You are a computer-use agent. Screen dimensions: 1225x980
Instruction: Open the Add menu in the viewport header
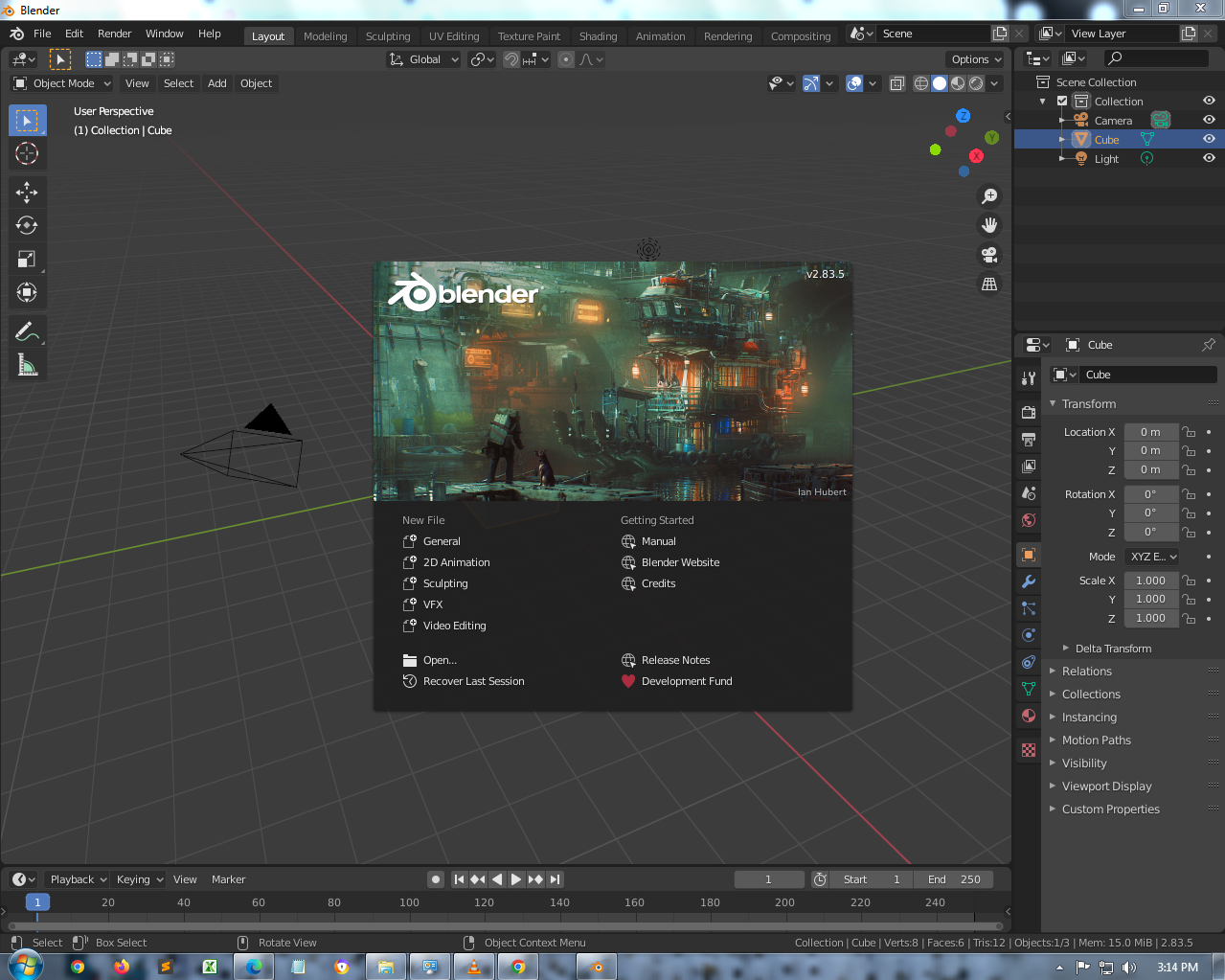[x=217, y=83]
